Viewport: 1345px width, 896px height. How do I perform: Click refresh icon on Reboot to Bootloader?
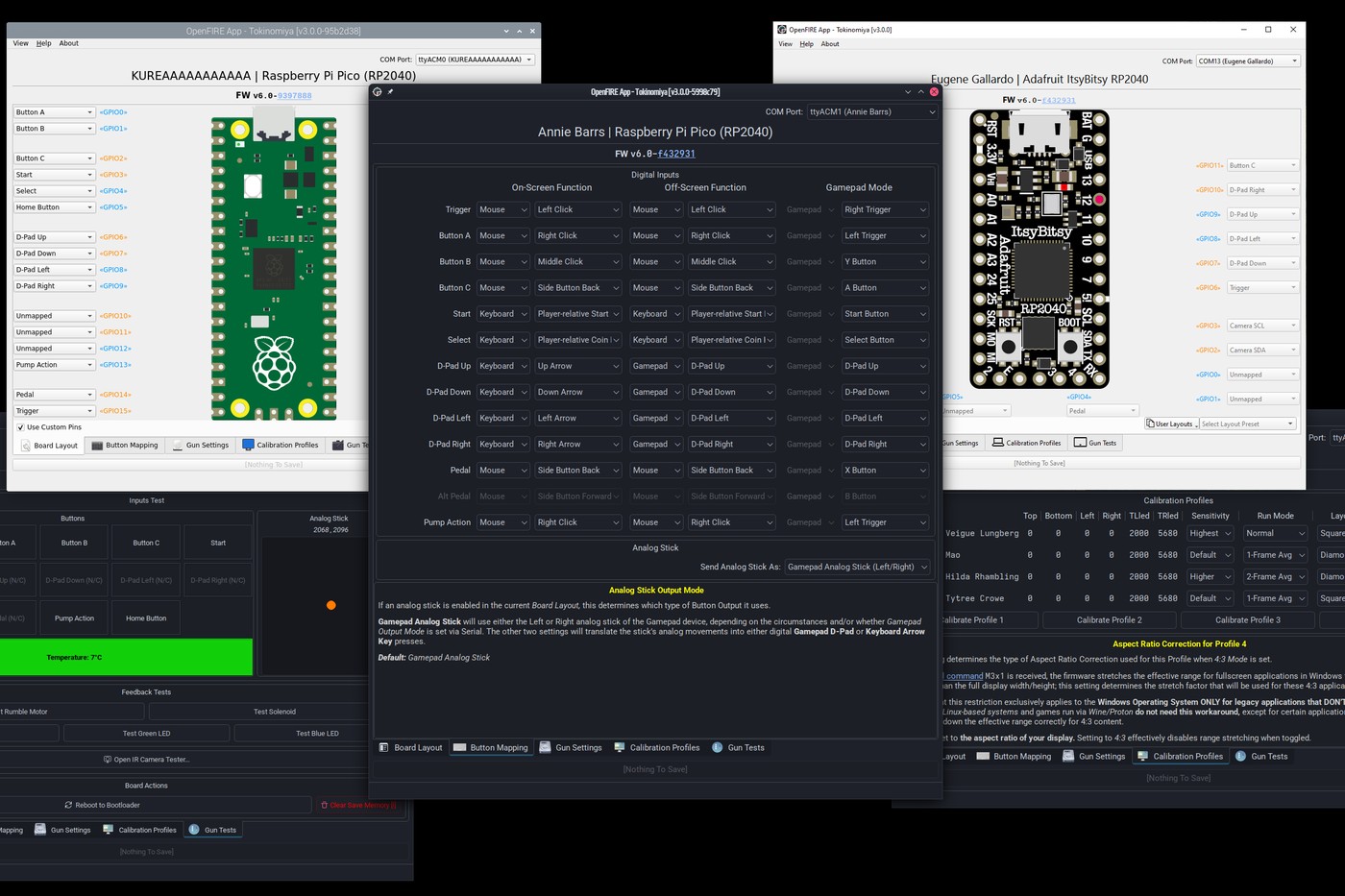point(68,805)
